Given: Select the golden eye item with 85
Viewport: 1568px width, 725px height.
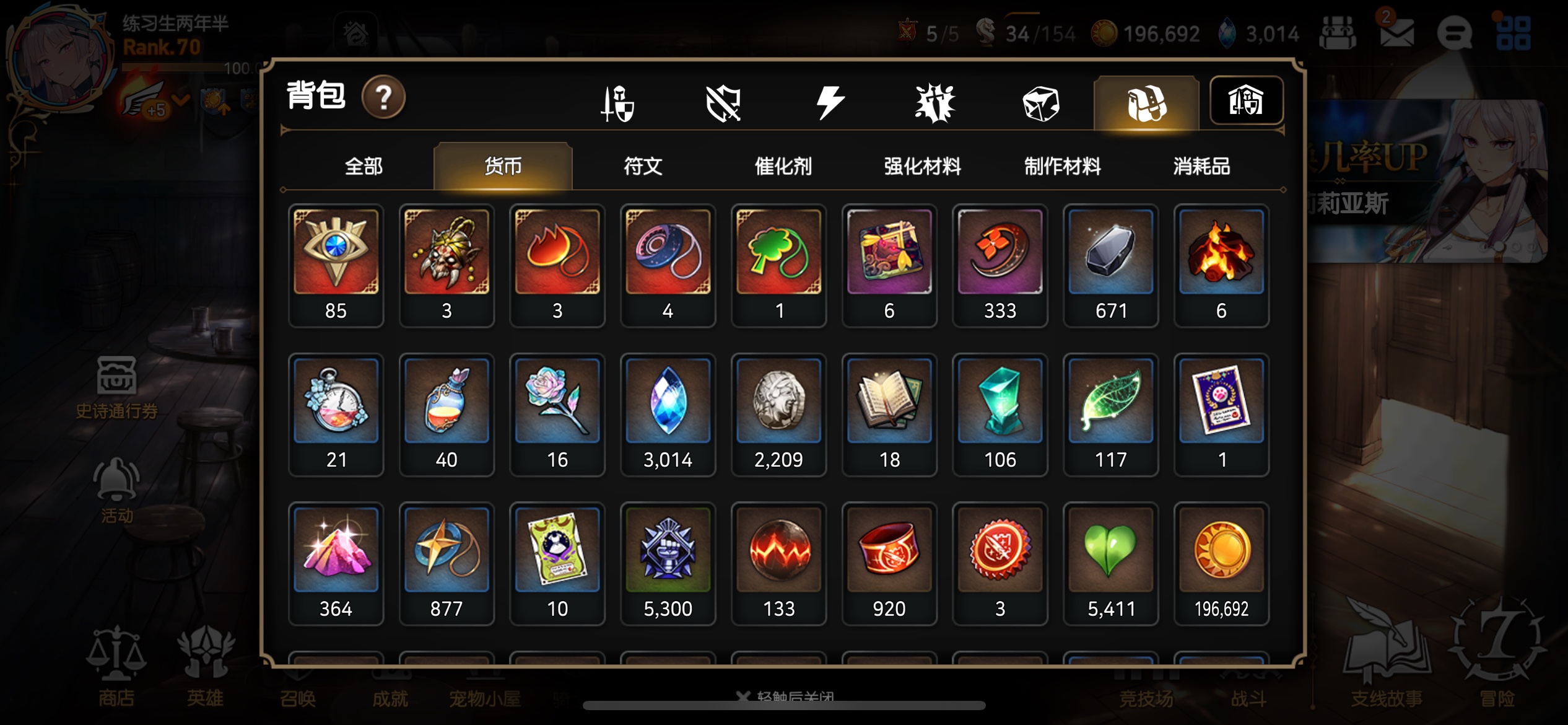Looking at the screenshot, I should [336, 265].
